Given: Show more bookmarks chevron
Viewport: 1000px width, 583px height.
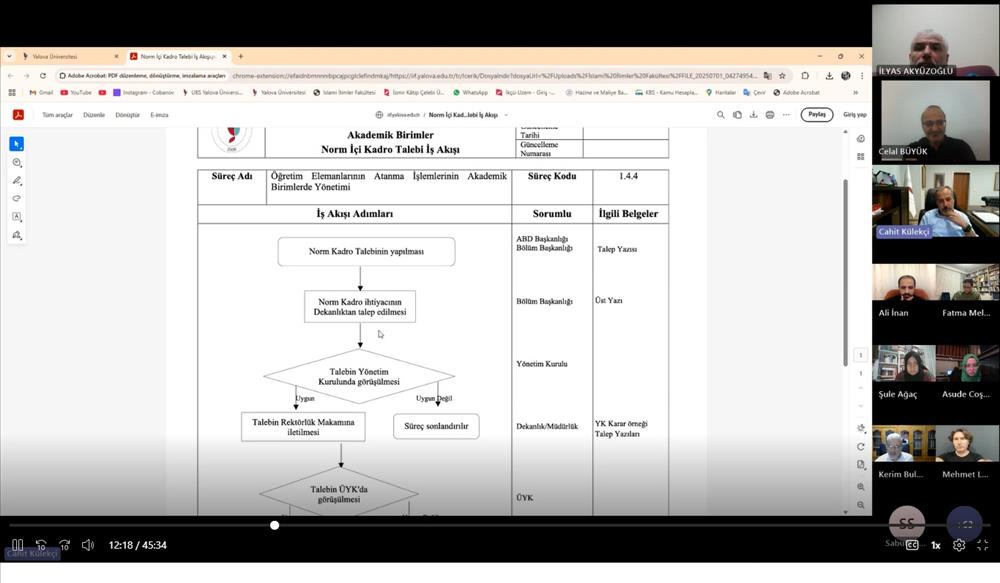Looking at the screenshot, I should 856,92.
